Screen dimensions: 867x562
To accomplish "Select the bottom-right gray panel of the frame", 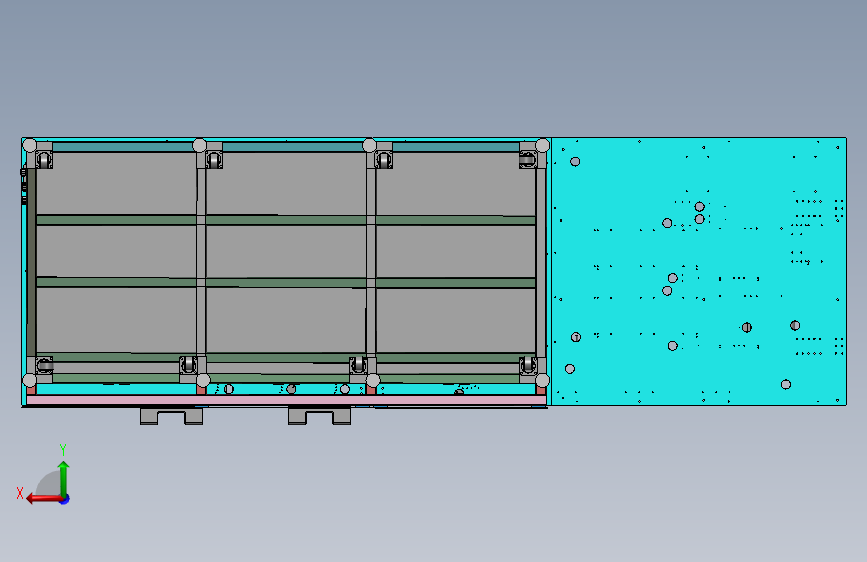I will pos(456,320).
